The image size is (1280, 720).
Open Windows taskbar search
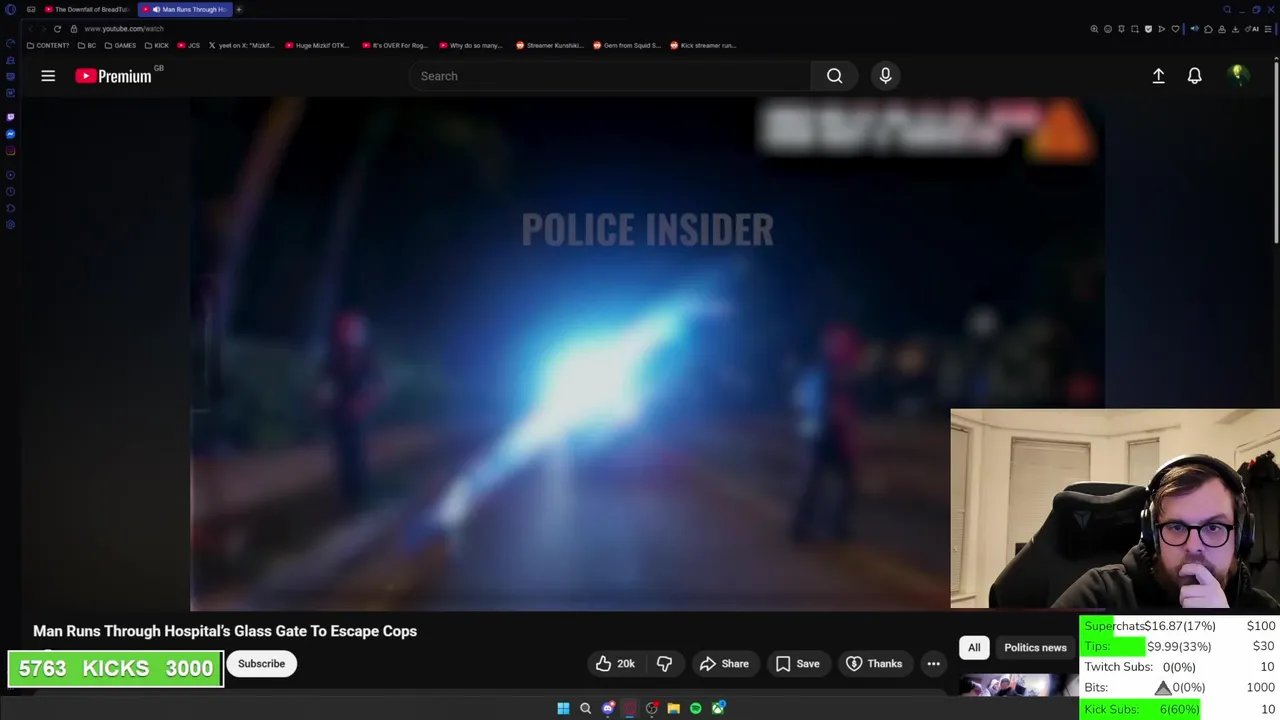585,708
